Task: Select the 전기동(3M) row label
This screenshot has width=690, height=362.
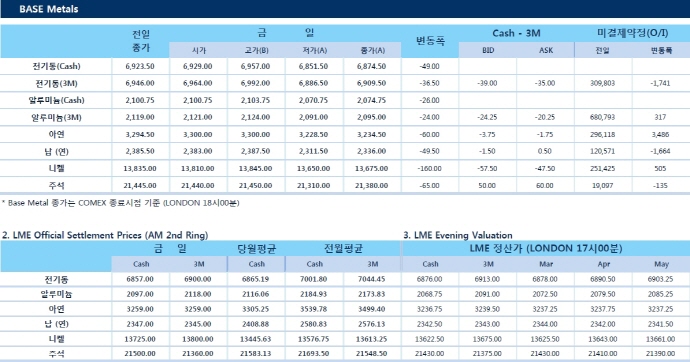Action: pyautogui.click(x=56, y=83)
